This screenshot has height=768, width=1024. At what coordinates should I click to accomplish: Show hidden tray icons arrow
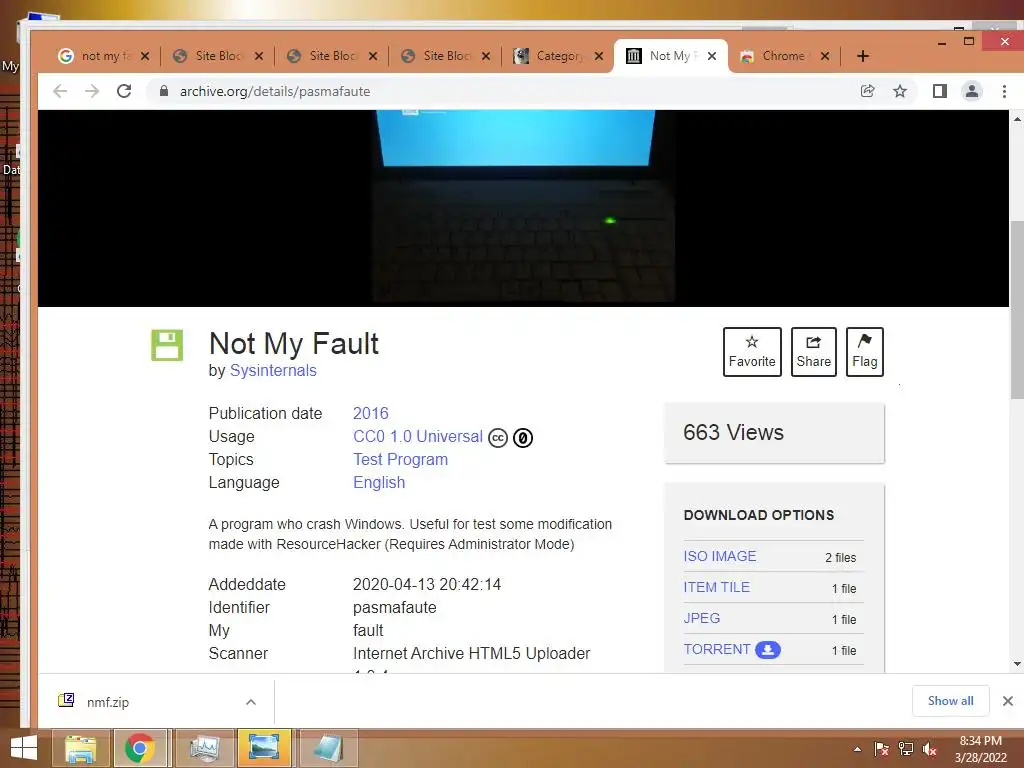click(x=857, y=749)
